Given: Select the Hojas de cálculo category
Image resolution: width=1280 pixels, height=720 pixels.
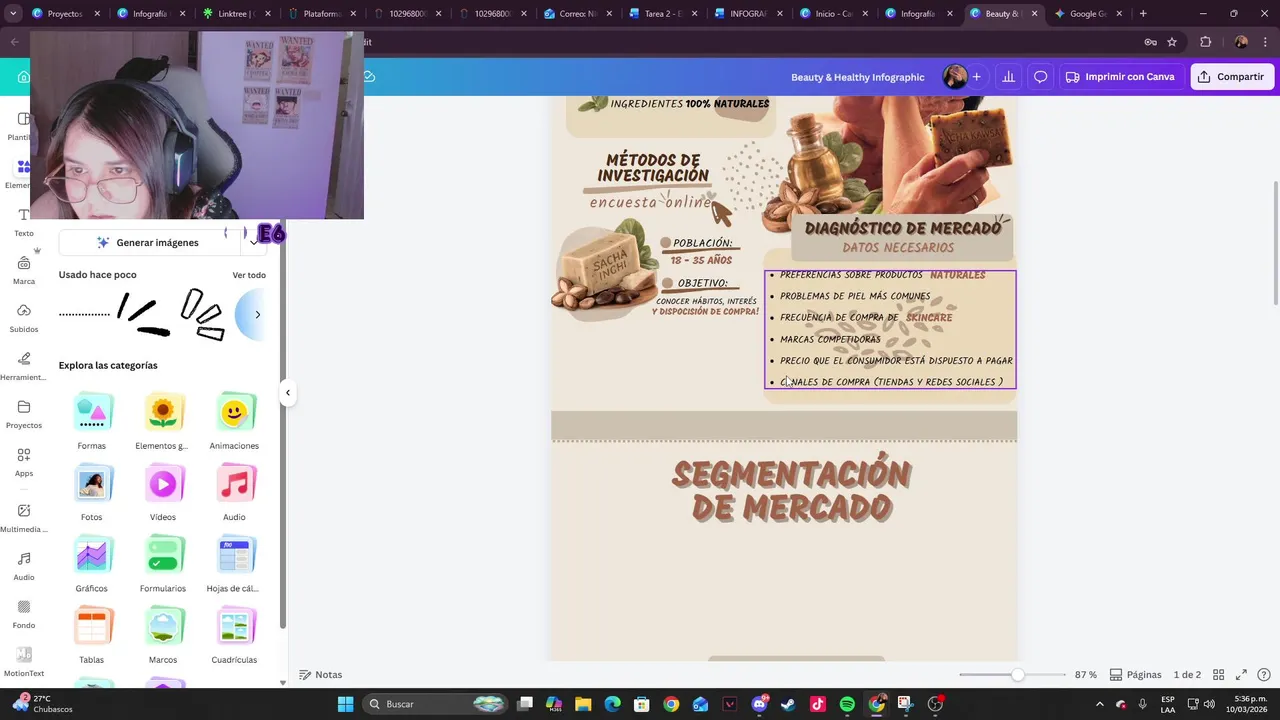Looking at the screenshot, I should (234, 564).
